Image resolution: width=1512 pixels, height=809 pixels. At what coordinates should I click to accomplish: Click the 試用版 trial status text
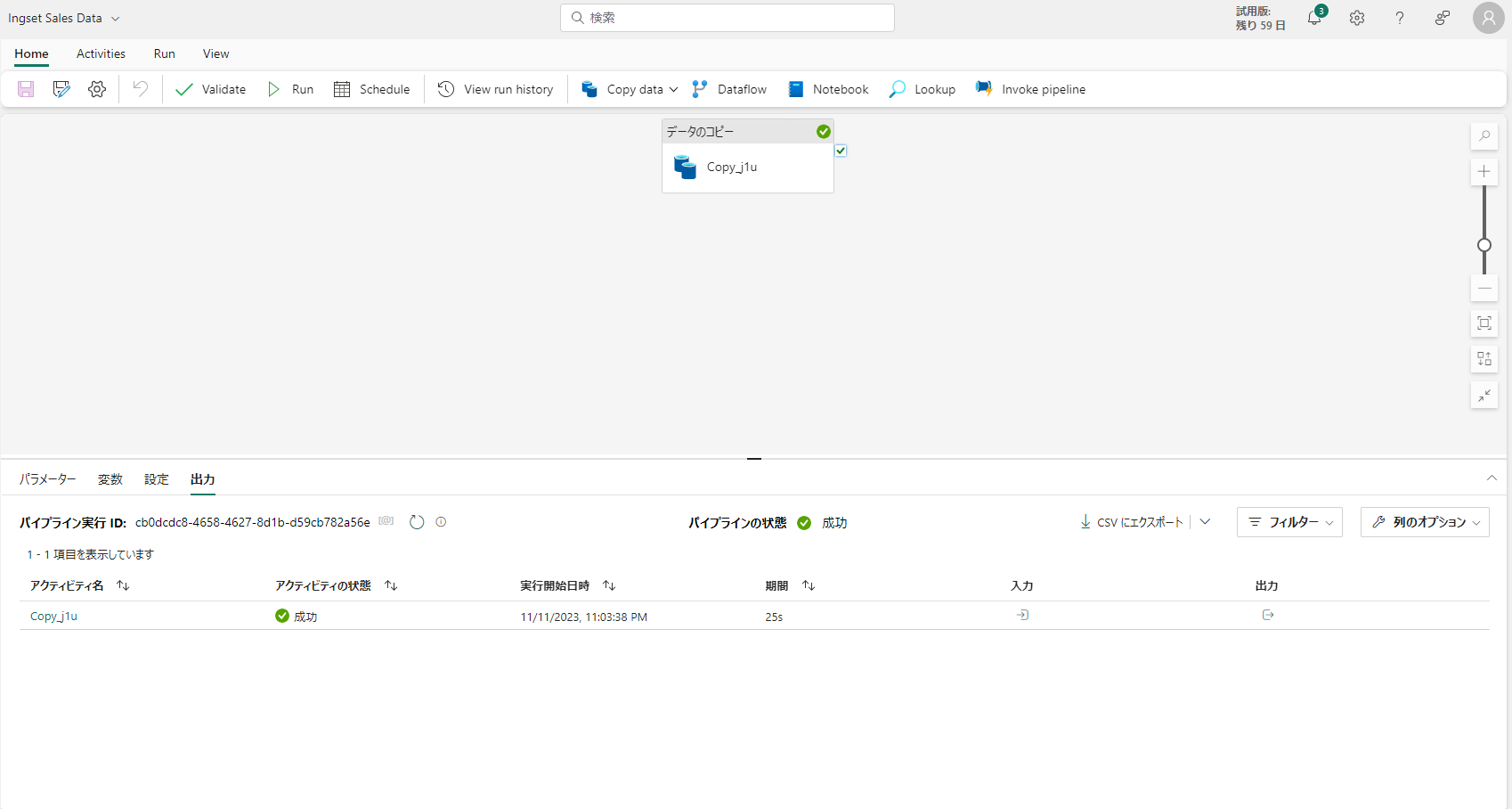point(1260,18)
